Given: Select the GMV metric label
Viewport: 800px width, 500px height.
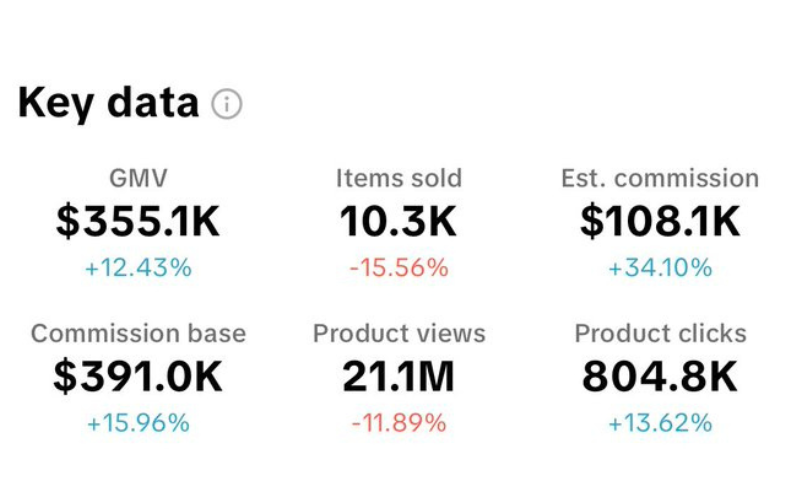Looking at the screenshot, I should 138,179.
